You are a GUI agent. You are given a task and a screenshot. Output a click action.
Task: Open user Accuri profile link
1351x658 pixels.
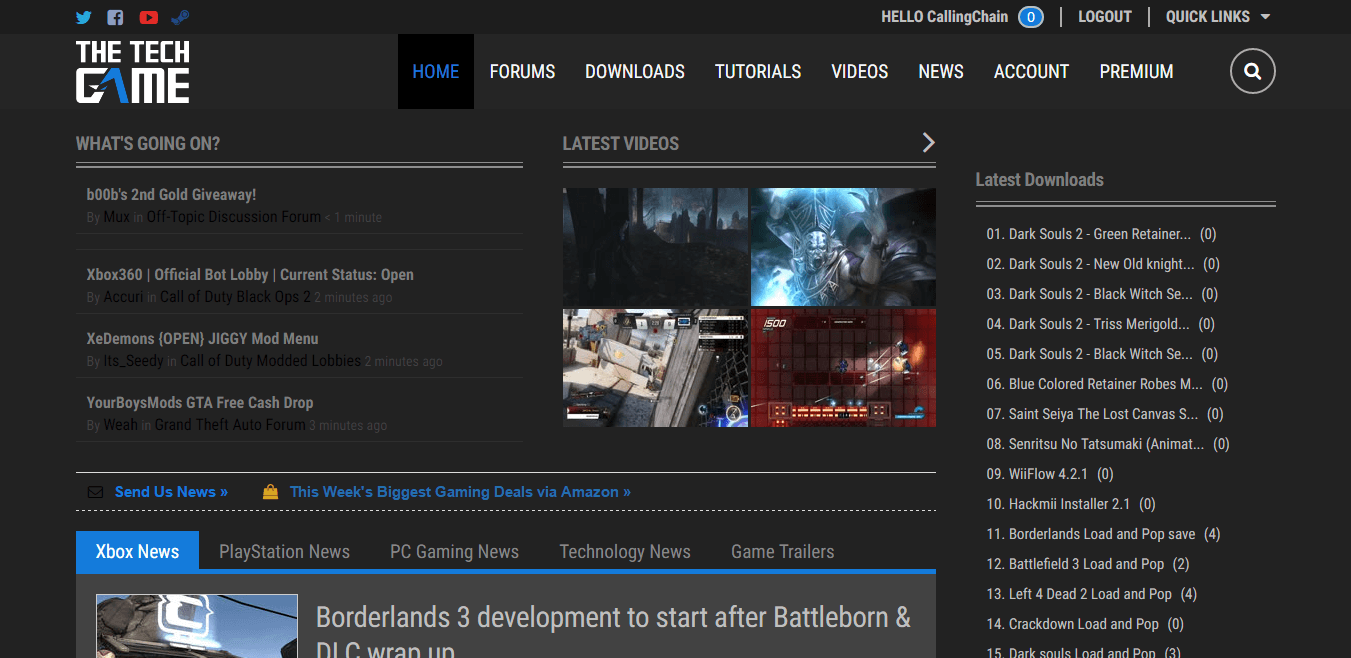(123, 297)
